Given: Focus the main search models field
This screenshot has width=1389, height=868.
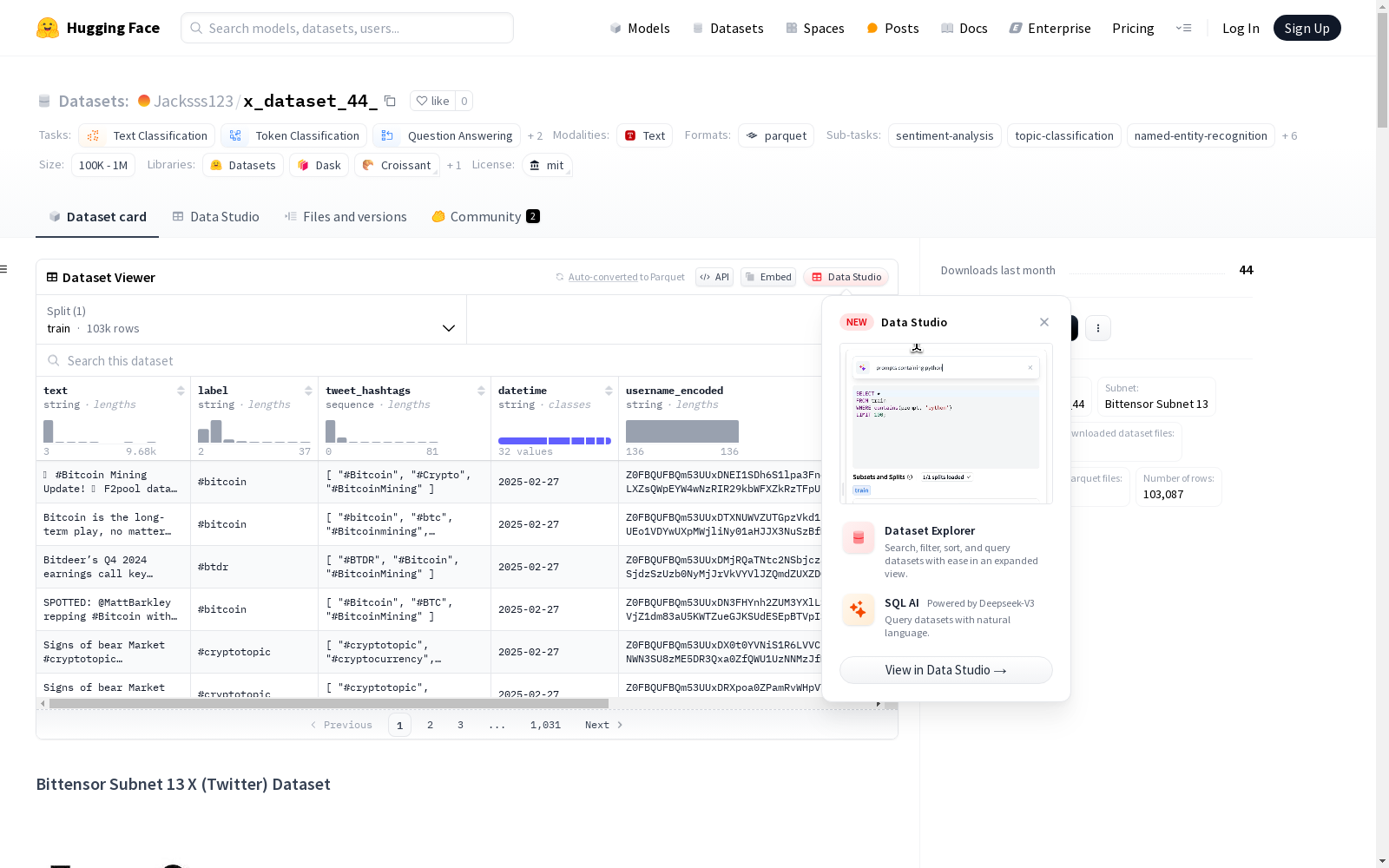Looking at the screenshot, I should (x=347, y=28).
